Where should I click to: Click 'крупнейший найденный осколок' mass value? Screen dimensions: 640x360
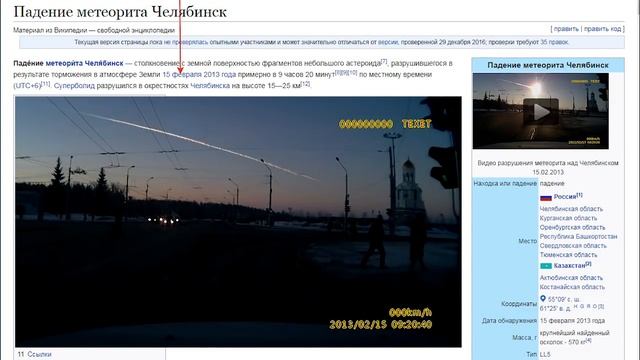point(575,338)
